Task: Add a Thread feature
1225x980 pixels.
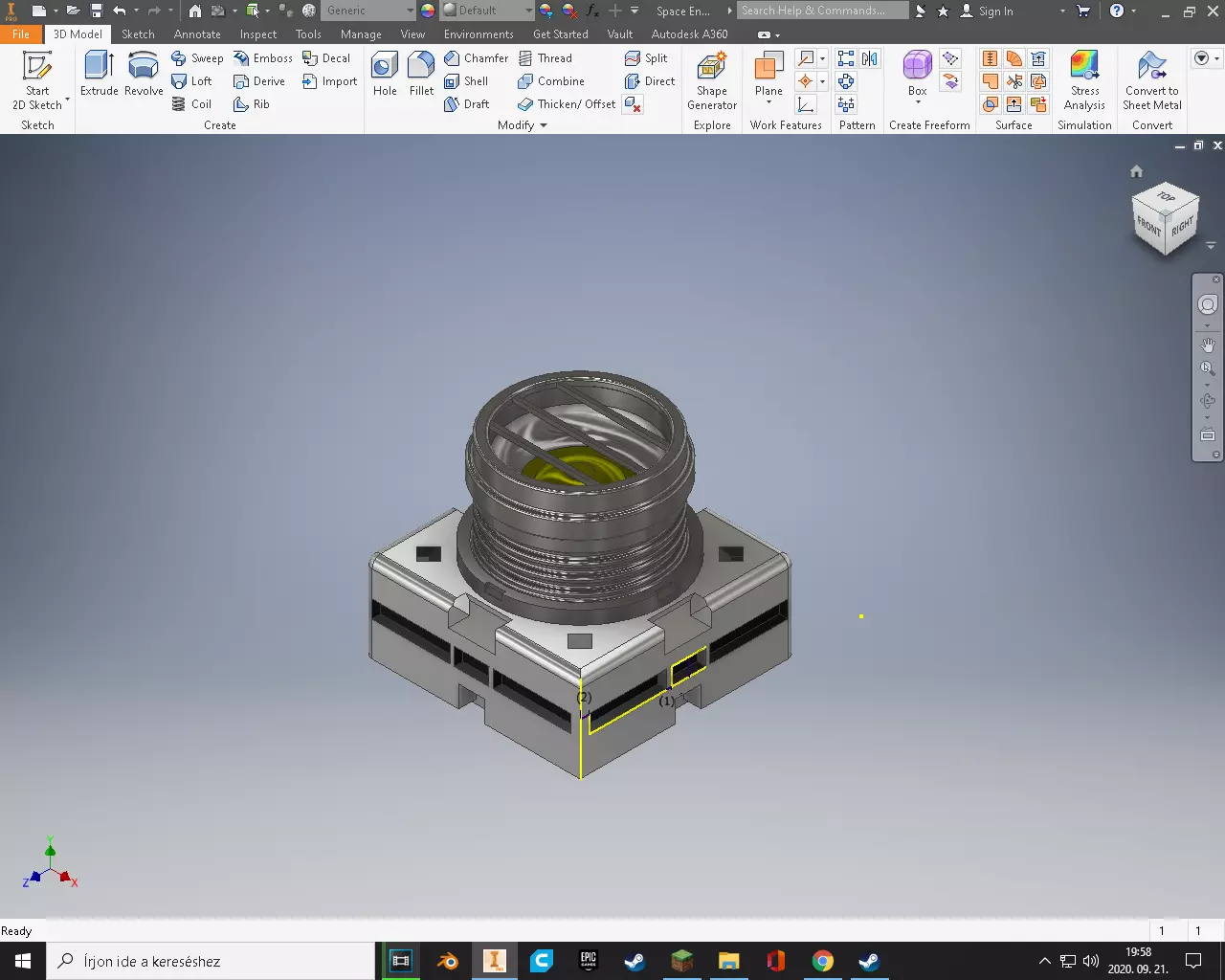Action: (545, 58)
